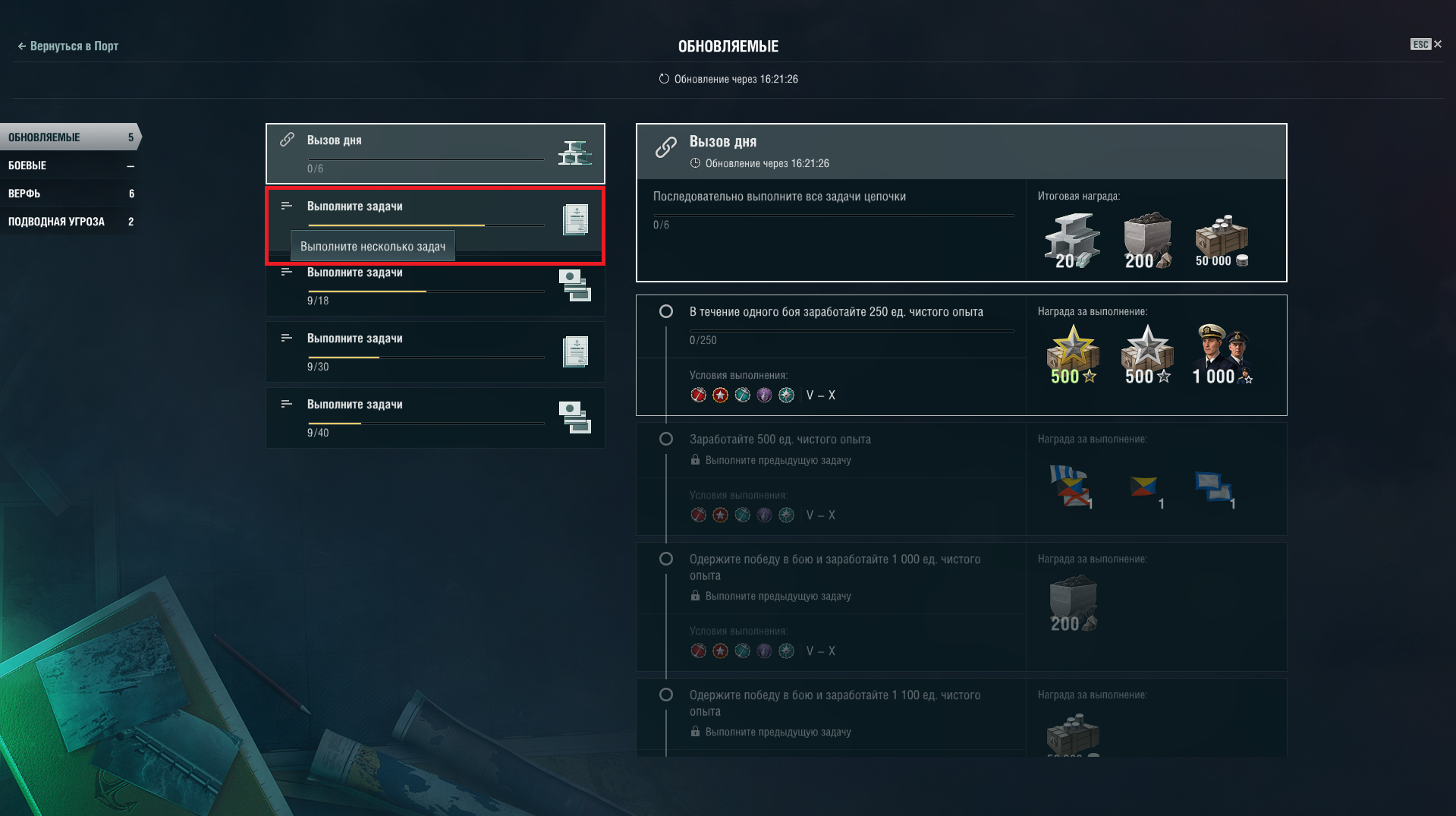1456x816 pixels.
Task: Click the 50 000 credits crate reward
Action: pos(1221,241)
